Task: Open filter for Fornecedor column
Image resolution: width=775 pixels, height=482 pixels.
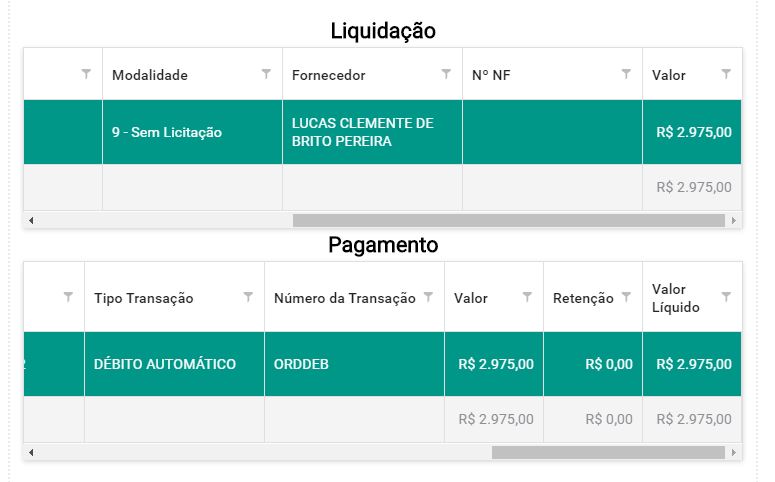Action: point(446,74)
